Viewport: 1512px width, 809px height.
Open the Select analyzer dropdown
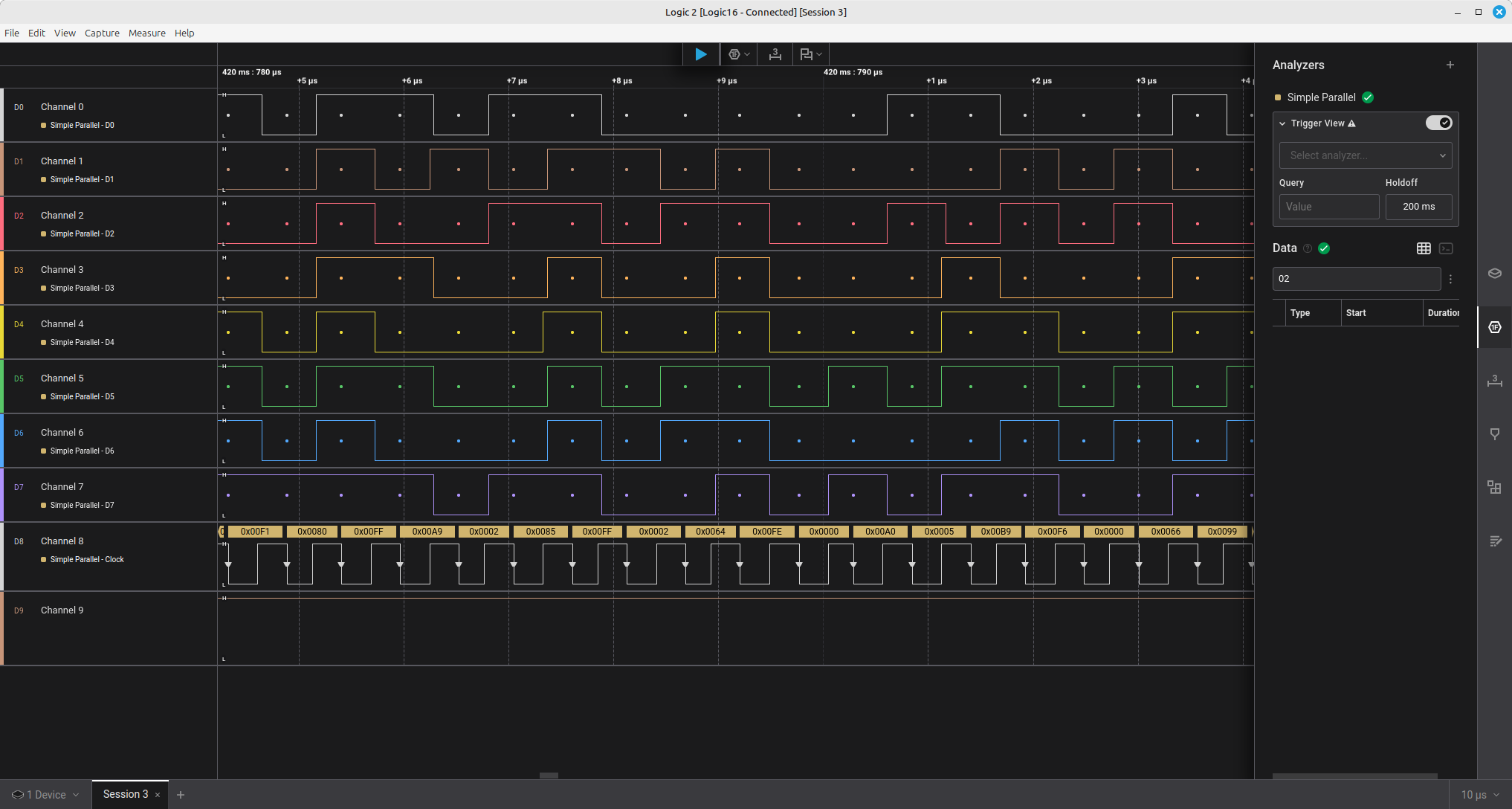click(1365, 155)
